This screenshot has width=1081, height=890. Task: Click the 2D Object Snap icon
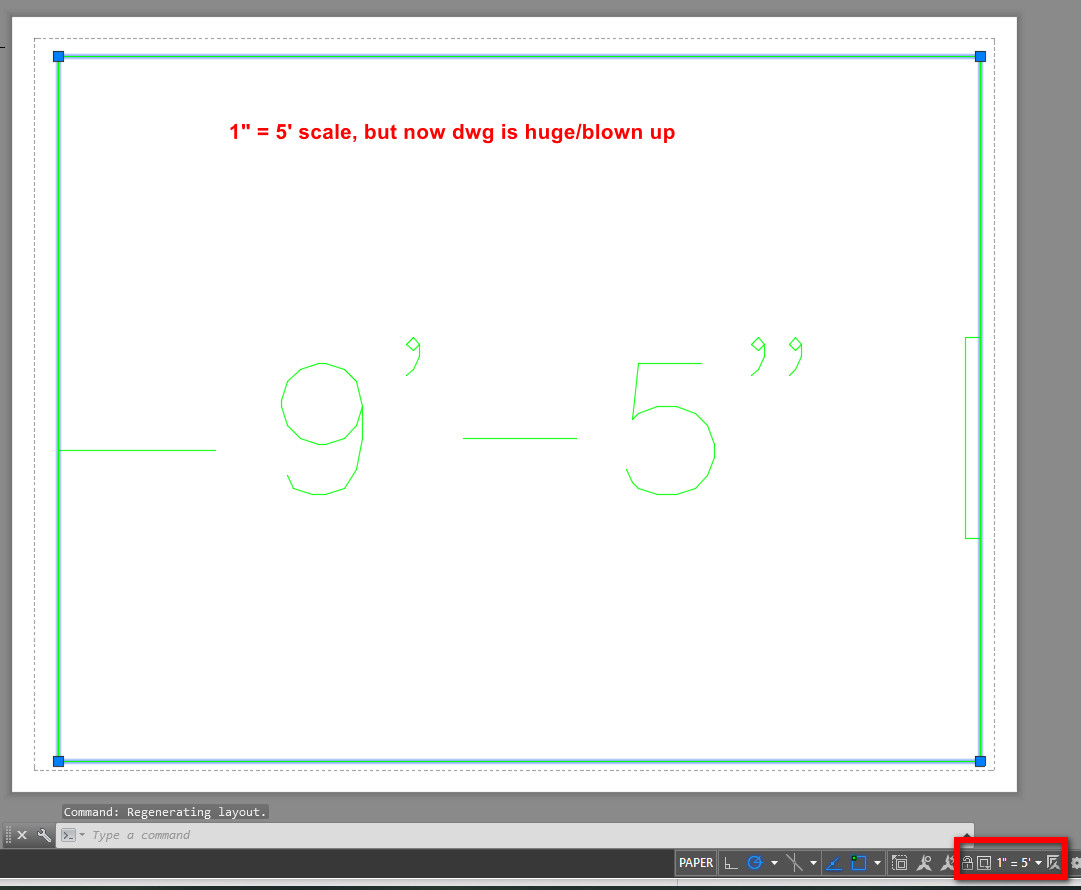click(x=858, y=862)
